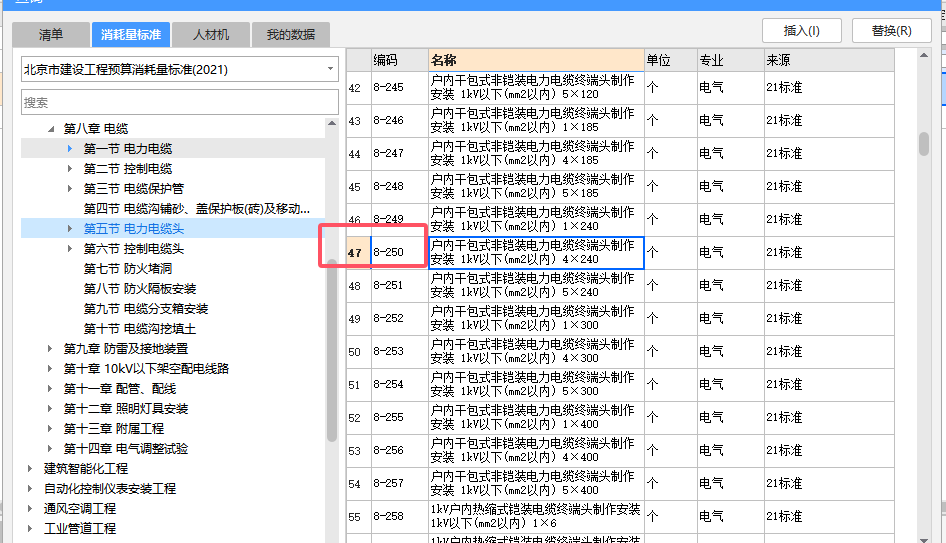Viewport: 946px width, 543px height.
Task: Expand 第十三章 附属工程 node arrow
Action: click(50, 428)
